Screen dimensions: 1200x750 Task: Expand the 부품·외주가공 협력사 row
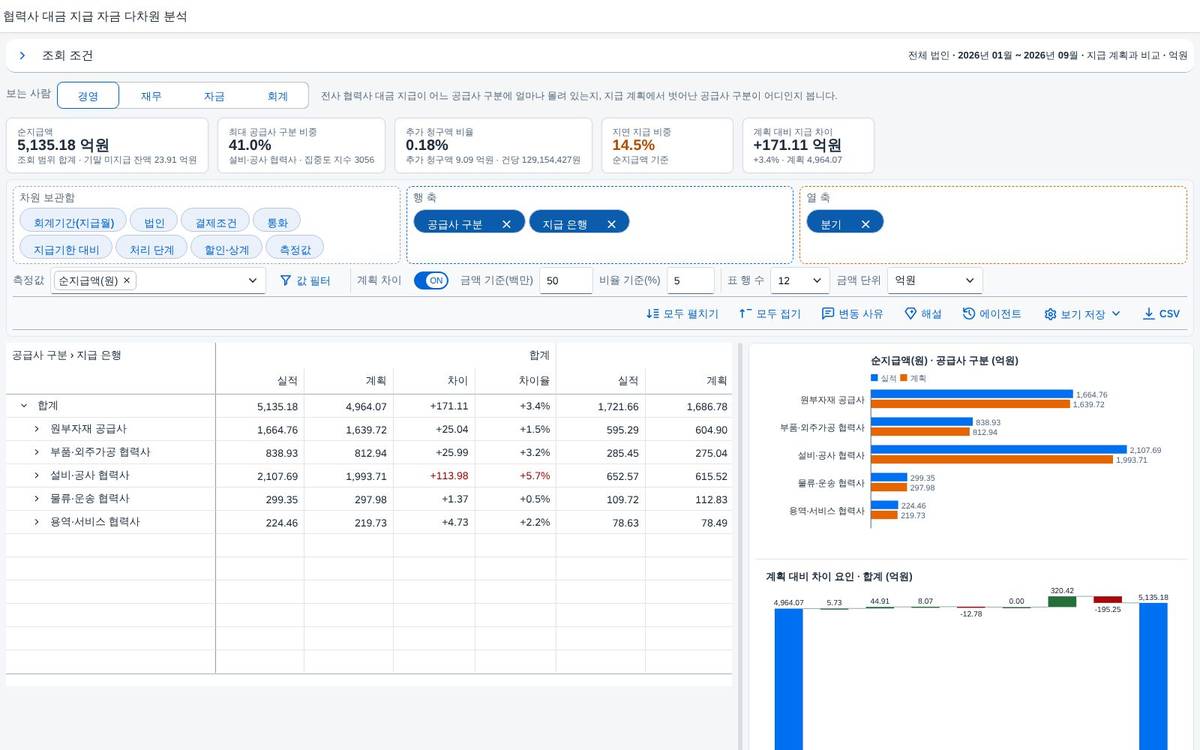pyautogui.click(x=37, y=452)
